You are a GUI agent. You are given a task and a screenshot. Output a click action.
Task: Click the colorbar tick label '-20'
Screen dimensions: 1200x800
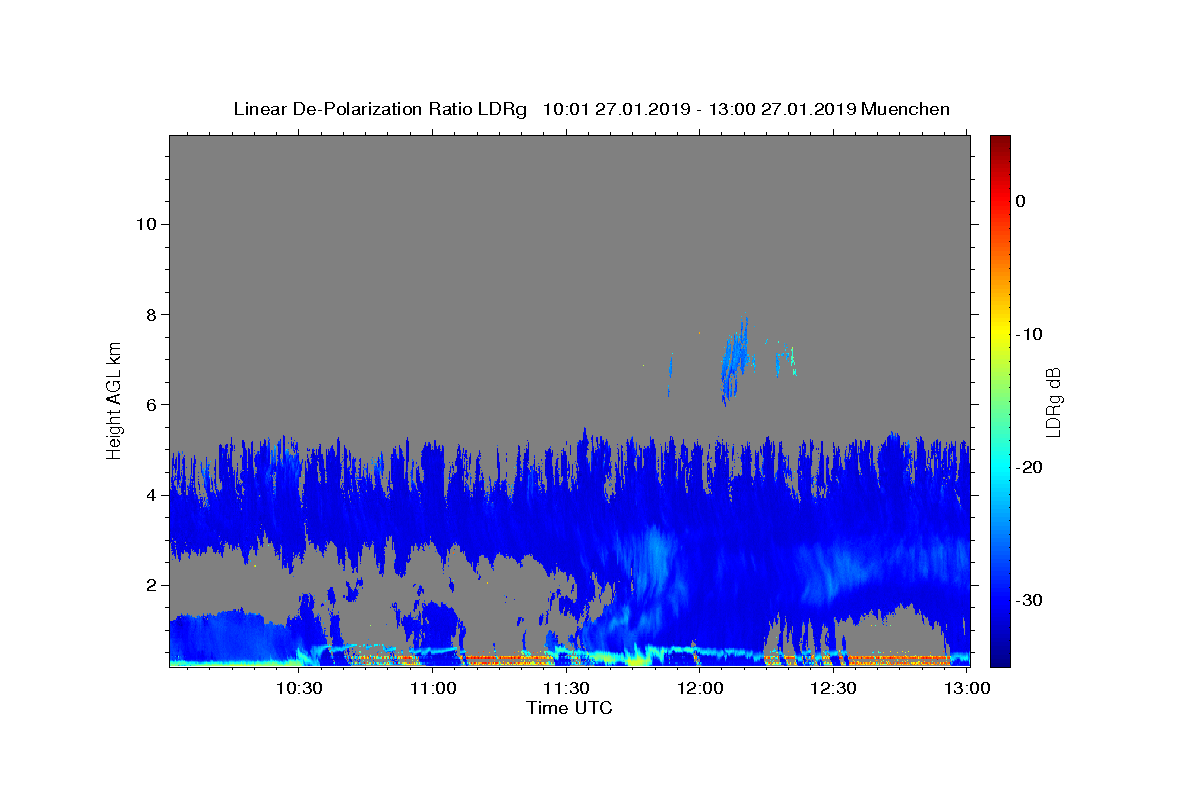click(1030, 467)
